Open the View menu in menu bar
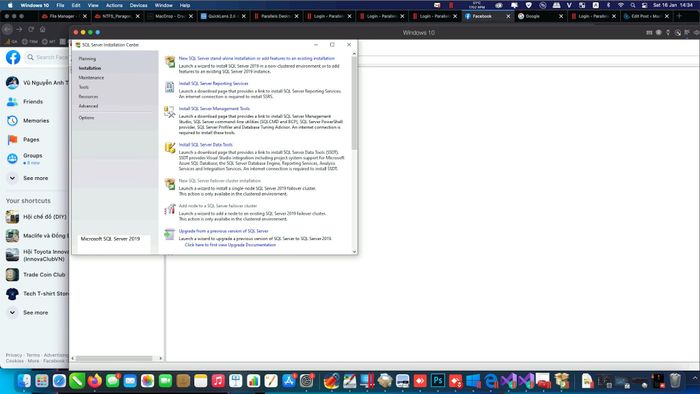Screen dimensions: 700x394 (93, 5)
